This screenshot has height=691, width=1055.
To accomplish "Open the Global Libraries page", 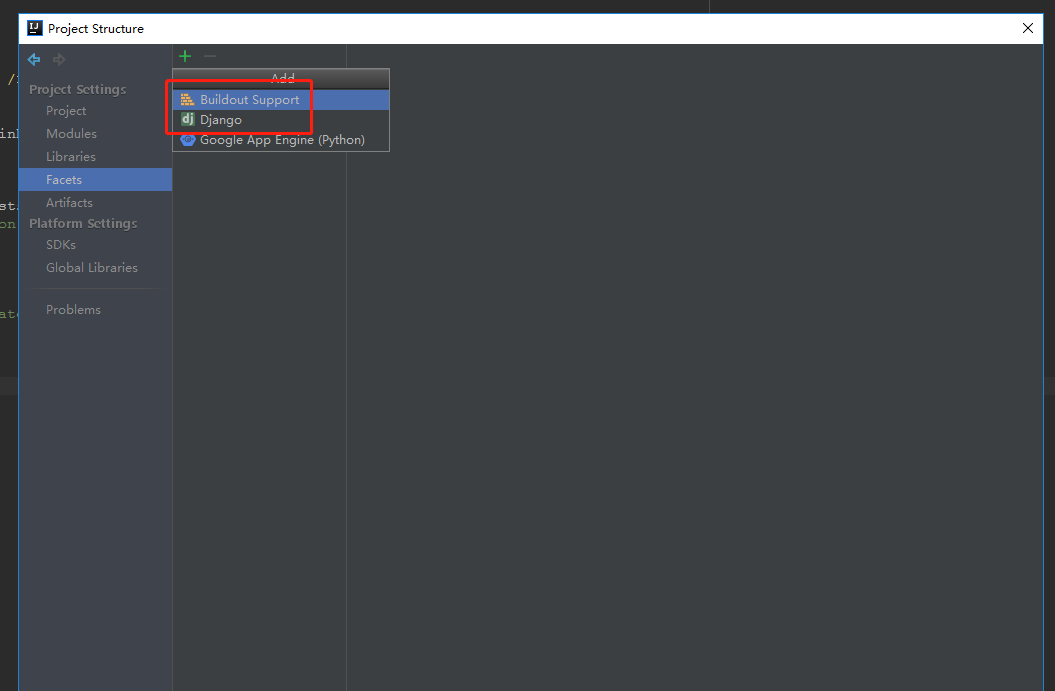I will (92, 267).
